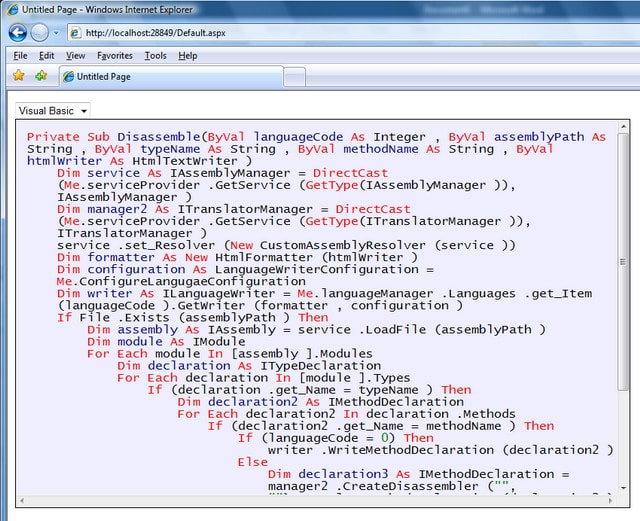Click 'HtmlTextWriter' in the code

184,161
